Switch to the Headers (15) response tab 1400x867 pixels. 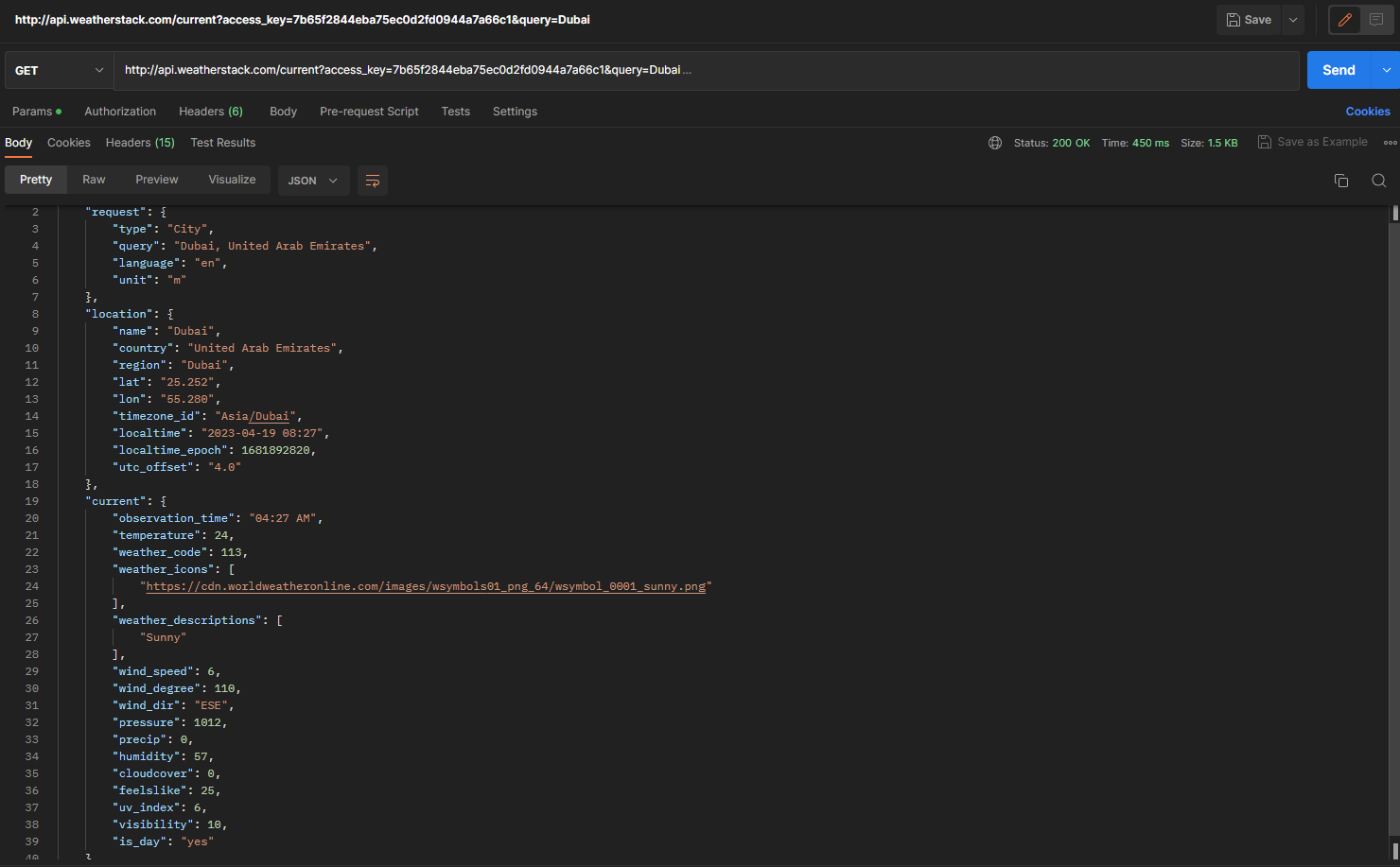coord(140,142)
